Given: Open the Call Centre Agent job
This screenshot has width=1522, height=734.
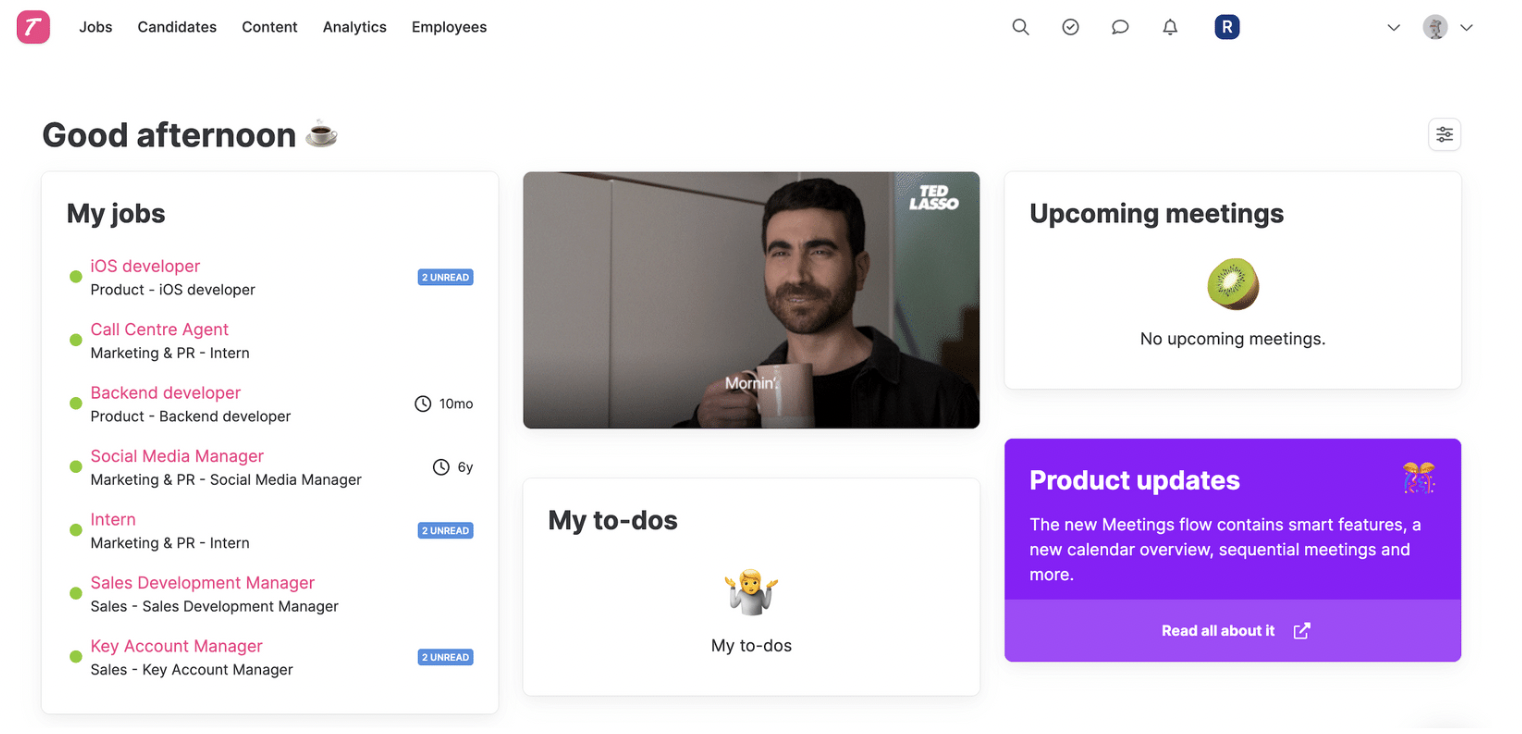Looking at the screenshot, I should (x=159, y=329).
